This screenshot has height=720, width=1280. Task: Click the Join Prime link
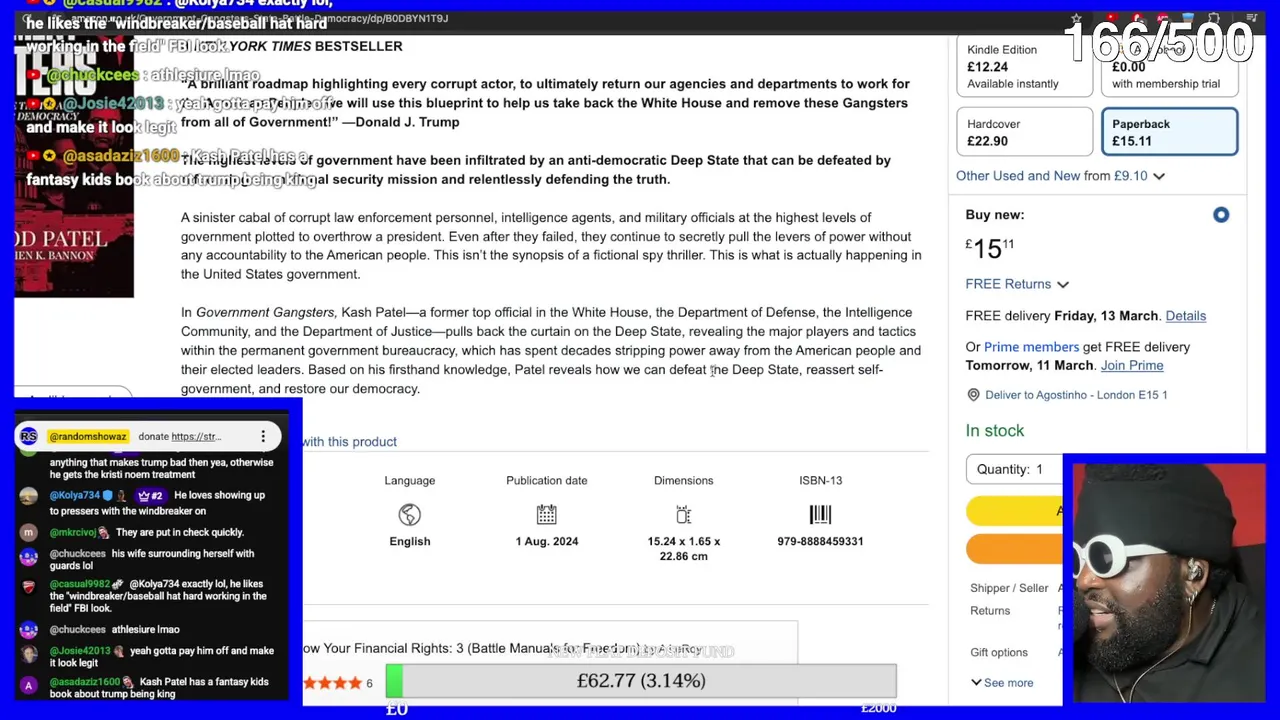tap(1132, 366)
